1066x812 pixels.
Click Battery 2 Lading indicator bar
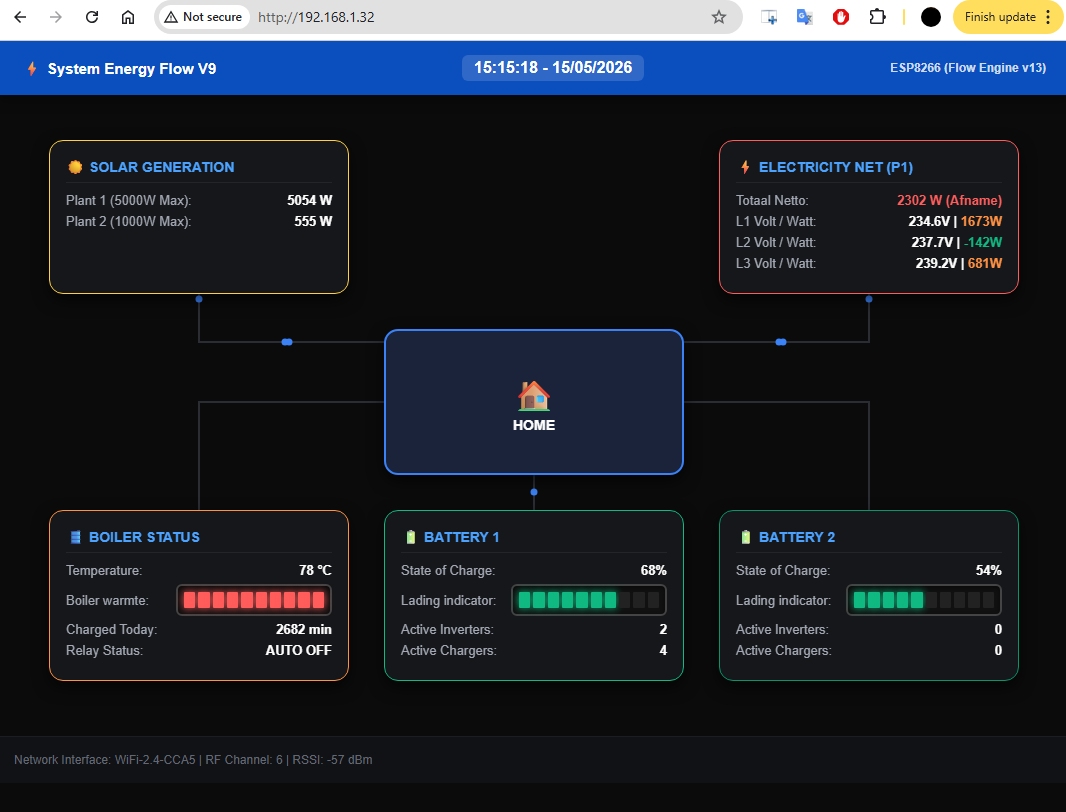click(924, 600)
